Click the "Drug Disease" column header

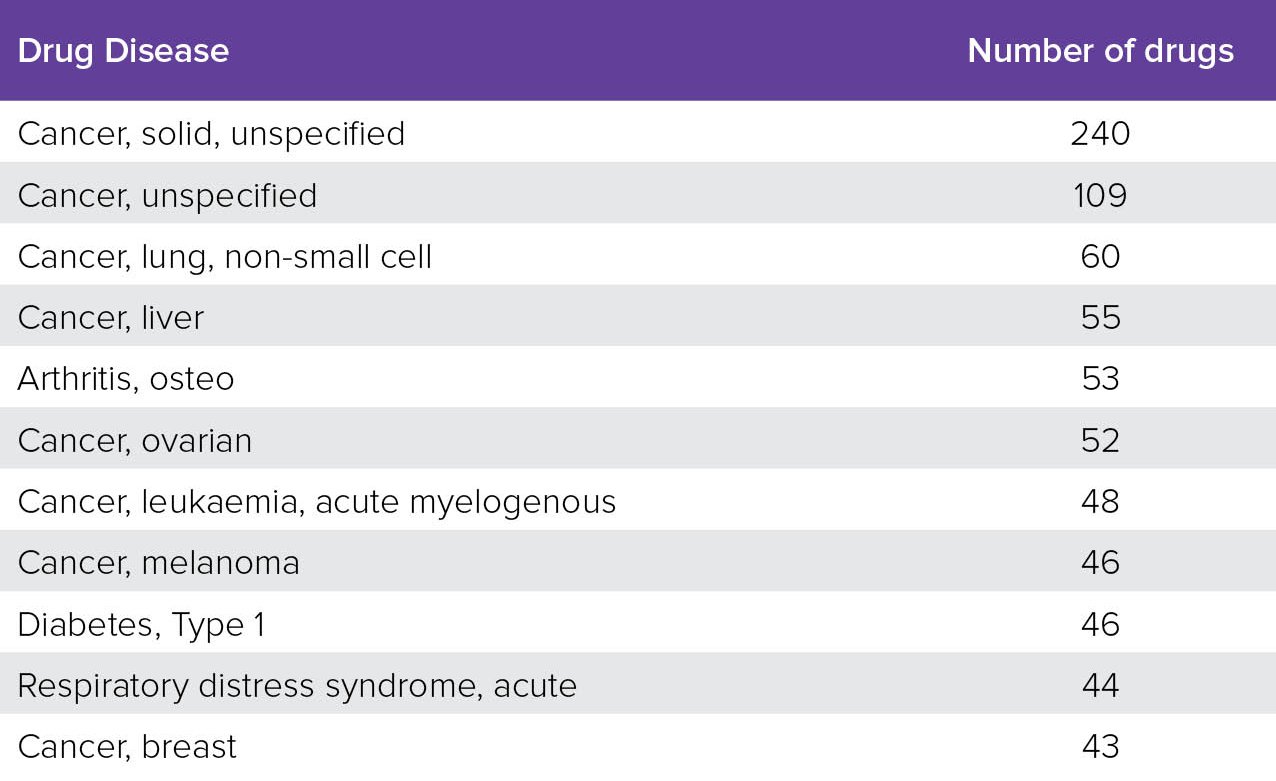click(x=123, y=51)
